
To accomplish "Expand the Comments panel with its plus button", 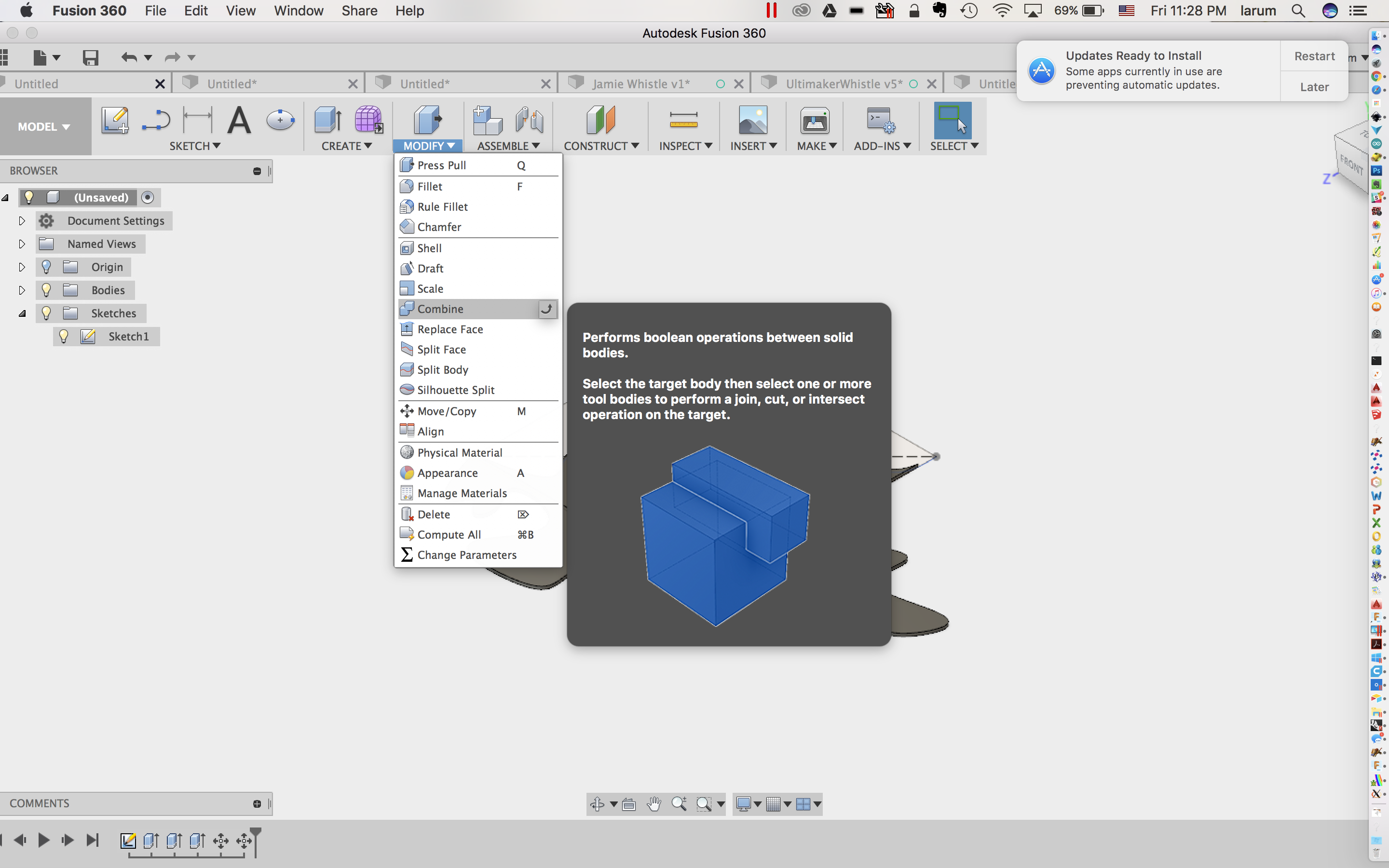I will coord(257,804).
